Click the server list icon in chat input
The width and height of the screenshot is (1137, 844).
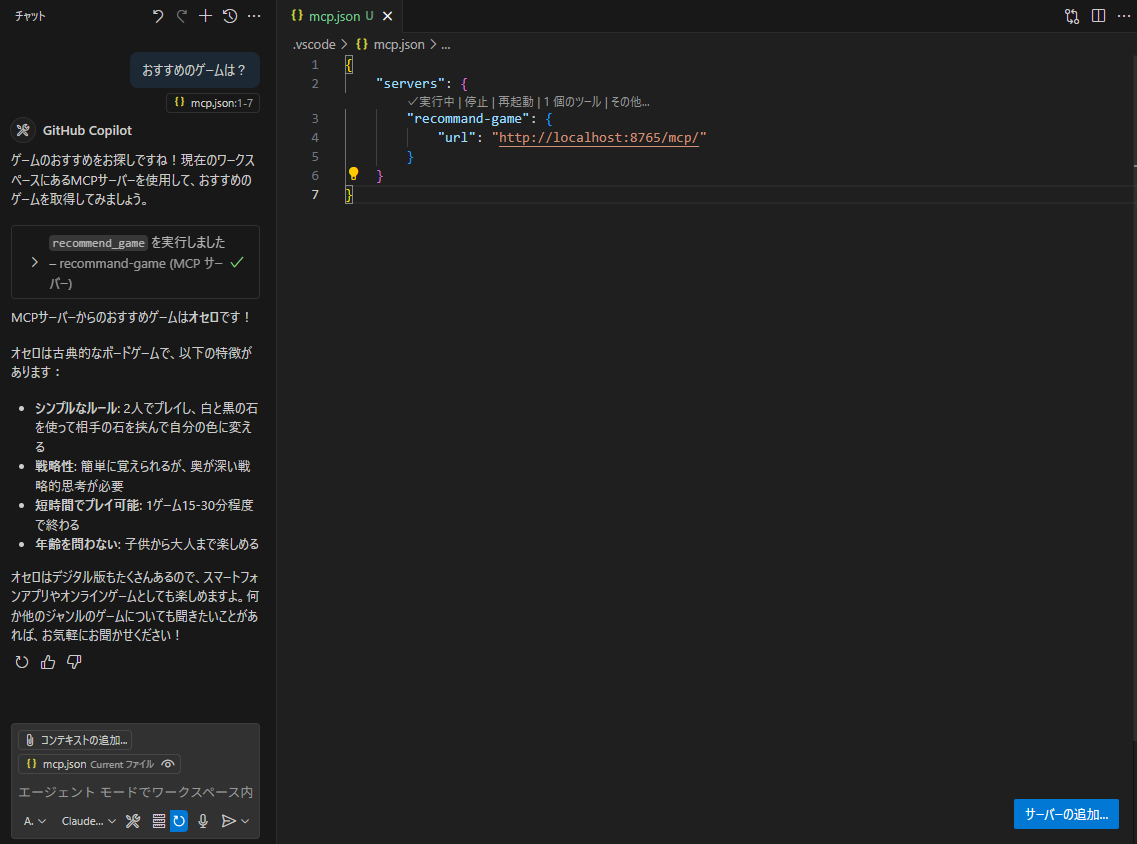point(159,821)
